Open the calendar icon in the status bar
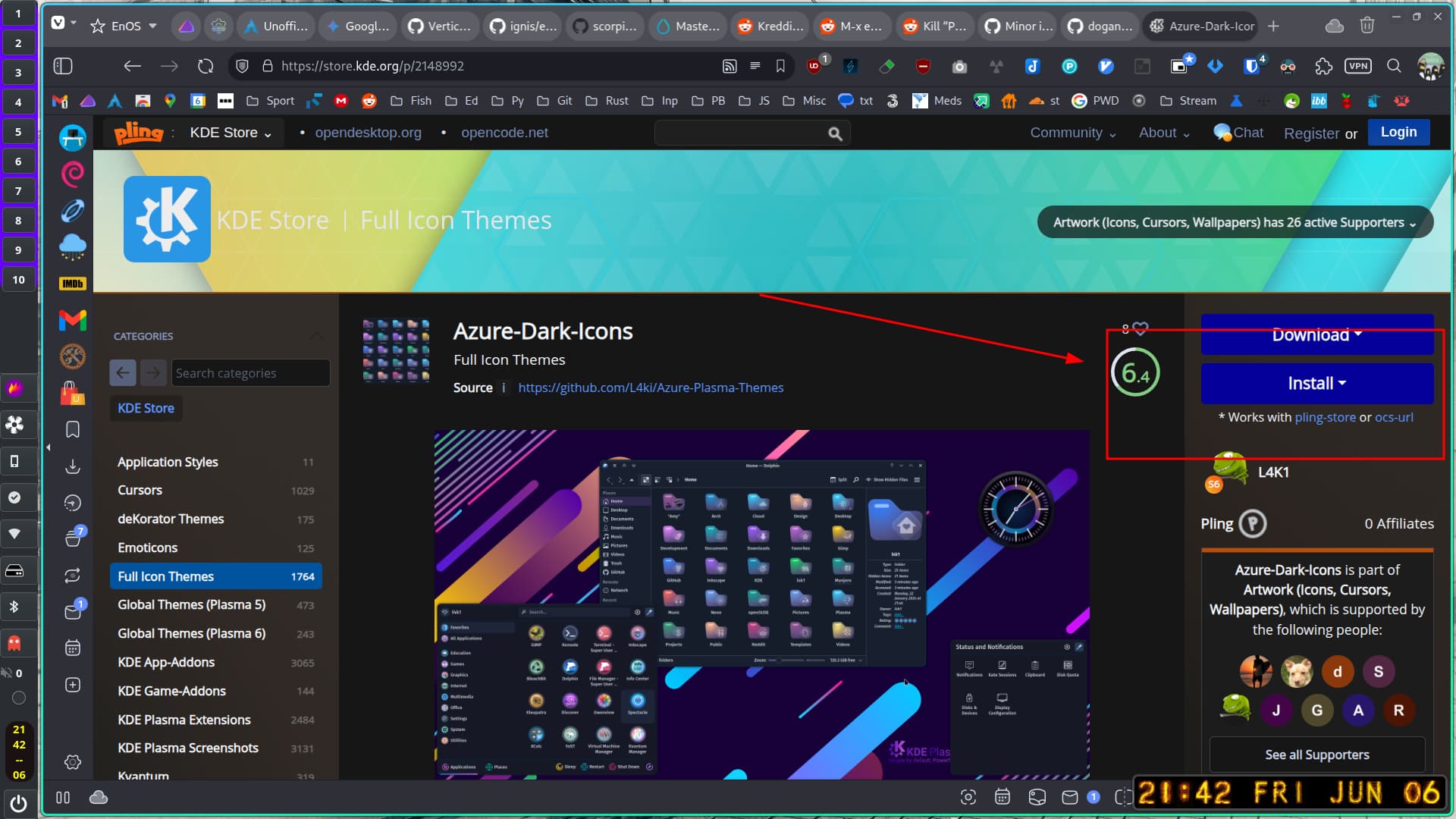The width and height of the screenshot is (1456, 819). 1003,797
